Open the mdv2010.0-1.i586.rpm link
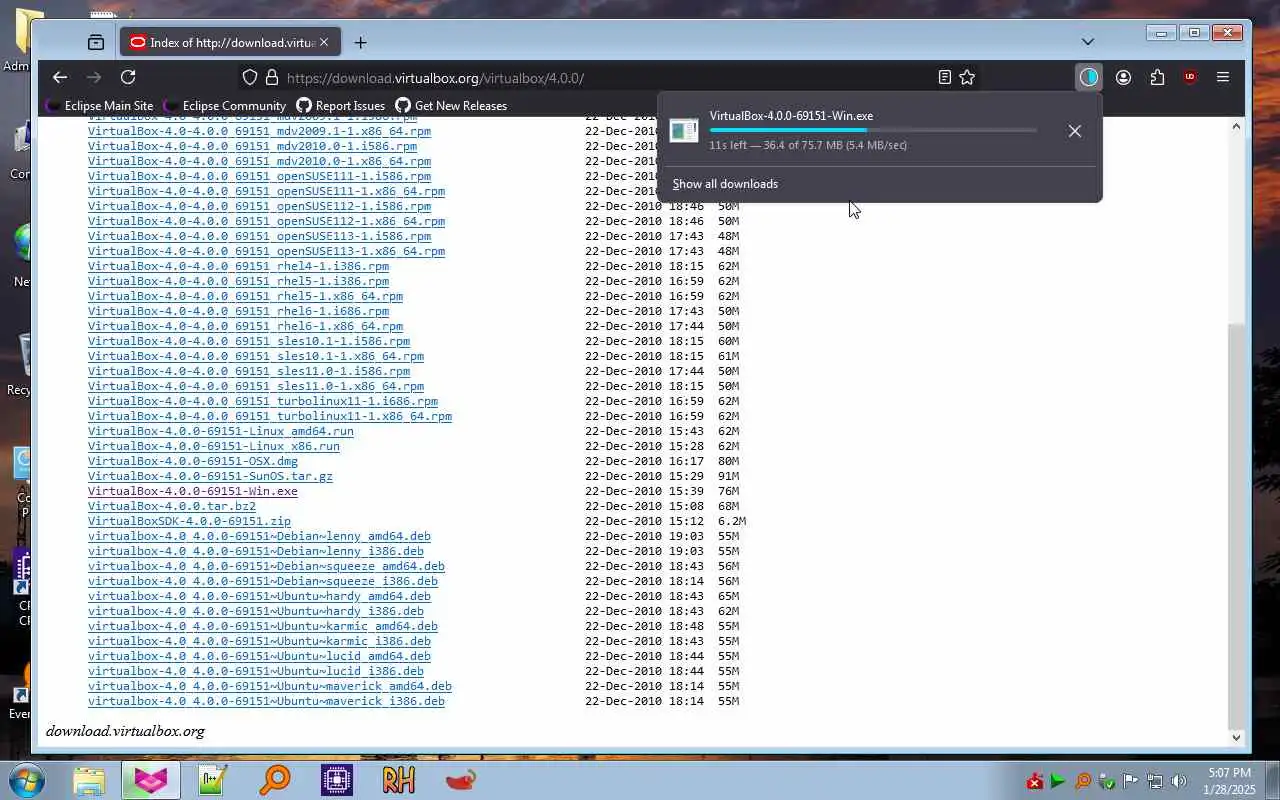 (x=252, y=146)
